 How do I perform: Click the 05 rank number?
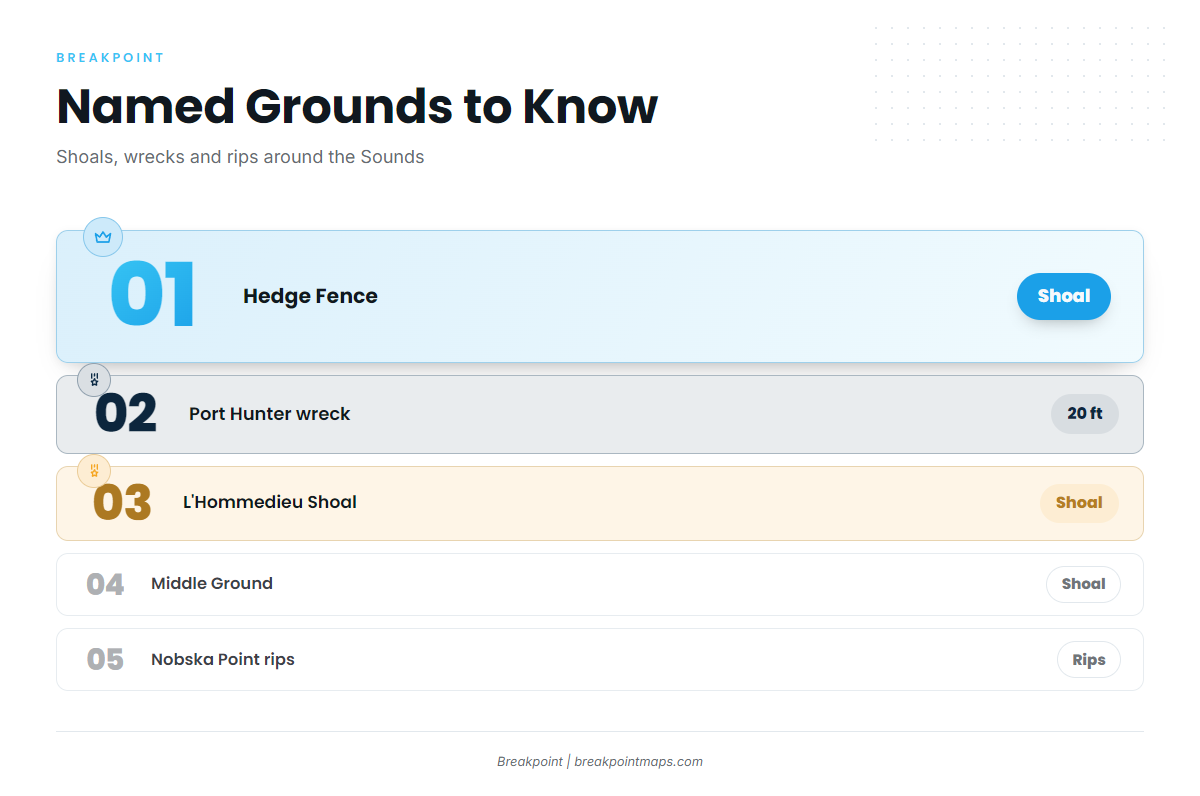[x=105, y=660]
